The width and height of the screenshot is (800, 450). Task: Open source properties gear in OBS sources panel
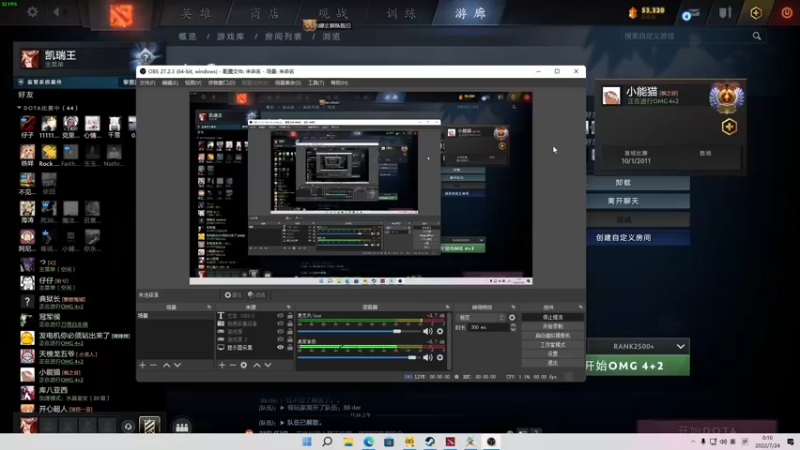[x=244, y=365]
